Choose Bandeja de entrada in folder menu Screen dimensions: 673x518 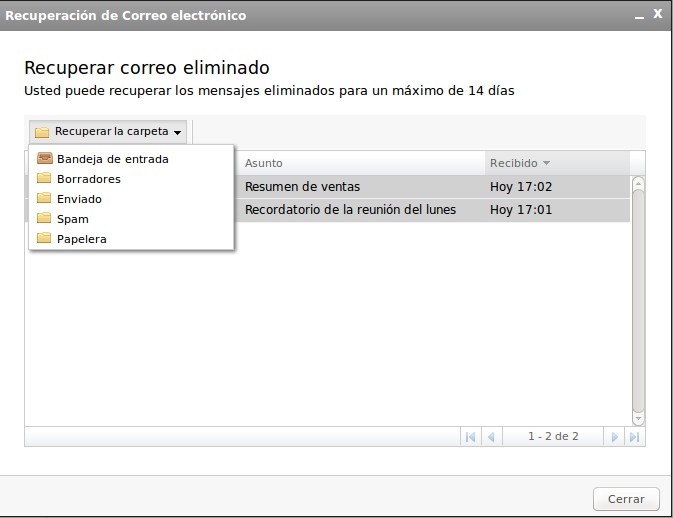coord(131,159)
